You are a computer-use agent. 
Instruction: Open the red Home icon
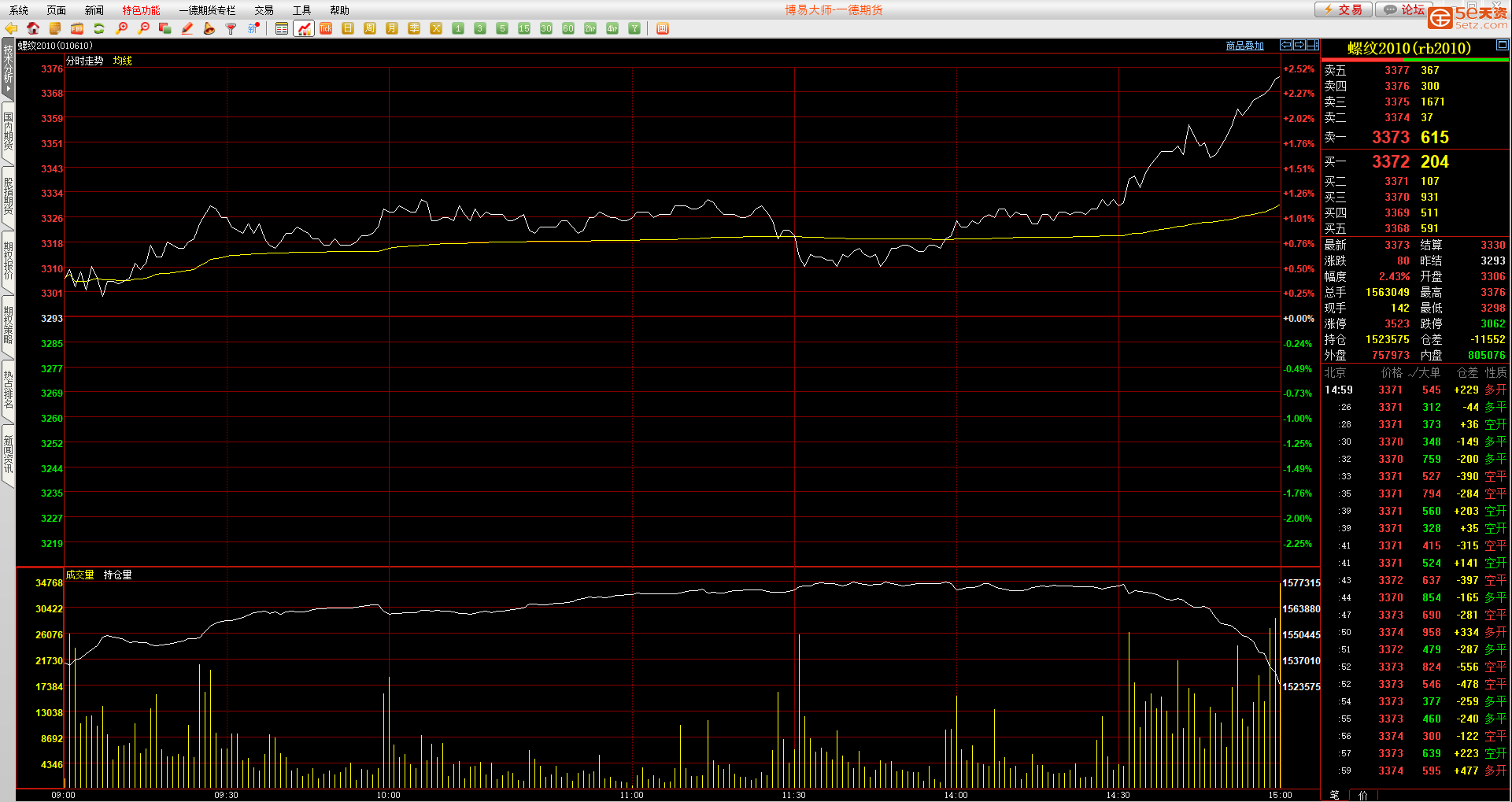[33, 28]
